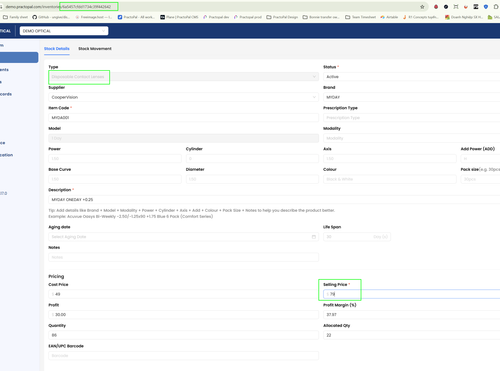The width and height of the screenshot is (500, 371).
Task: Click the Profit field showing 30.00
Action: [x=183, y=315]
